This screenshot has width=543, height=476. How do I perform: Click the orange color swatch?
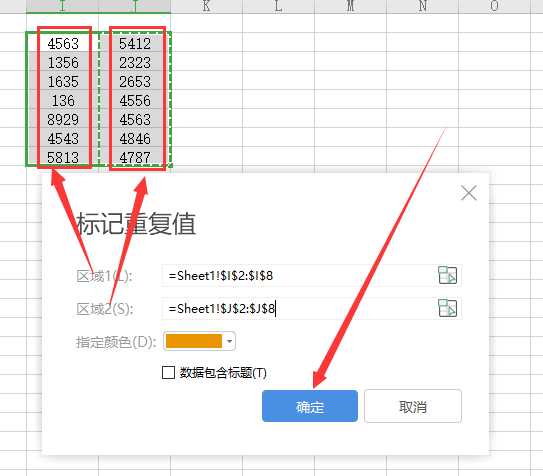pos(194,341)
